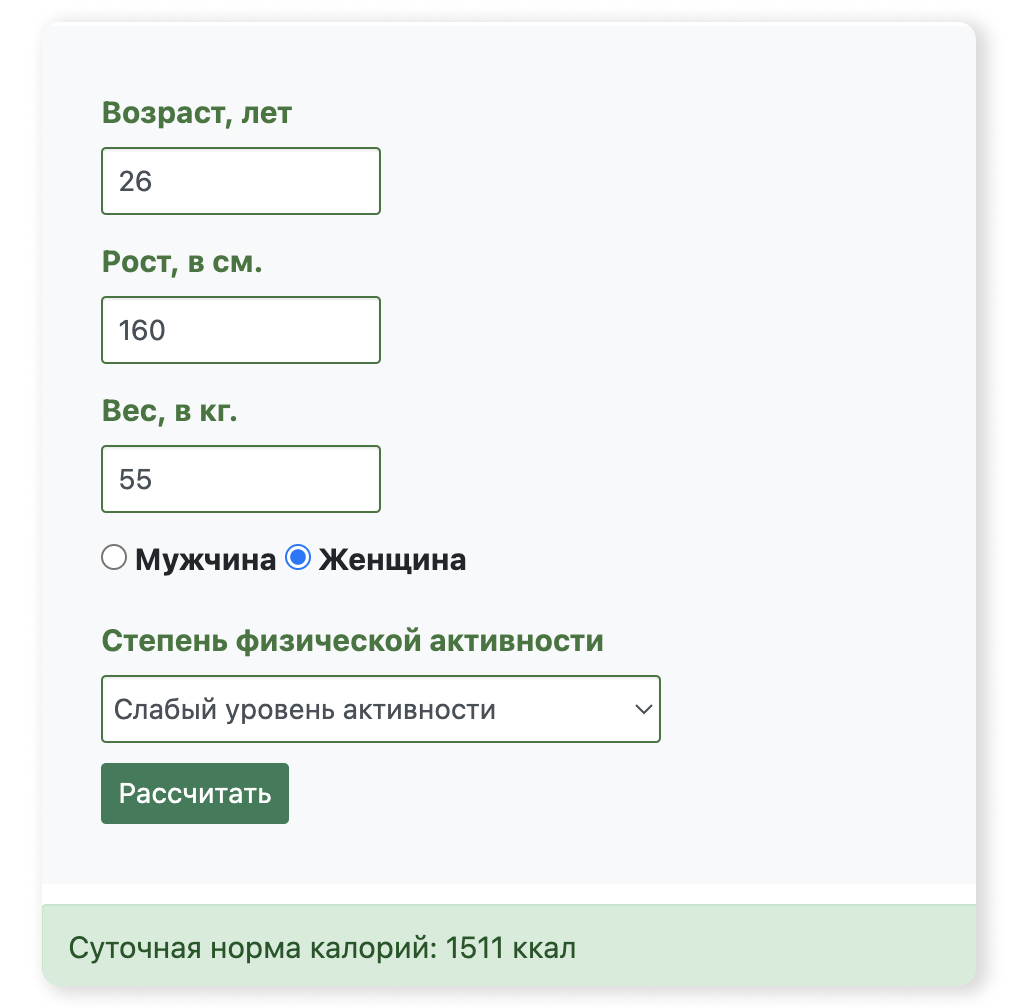Focus the Рост, в см. input
This screenshot has width=1018, height=1008.
240,330
